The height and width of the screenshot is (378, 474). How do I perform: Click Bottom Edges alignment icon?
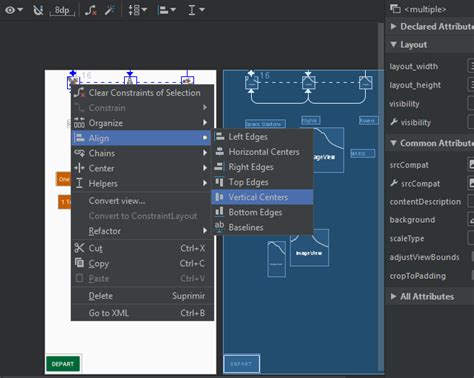(219, 212)
